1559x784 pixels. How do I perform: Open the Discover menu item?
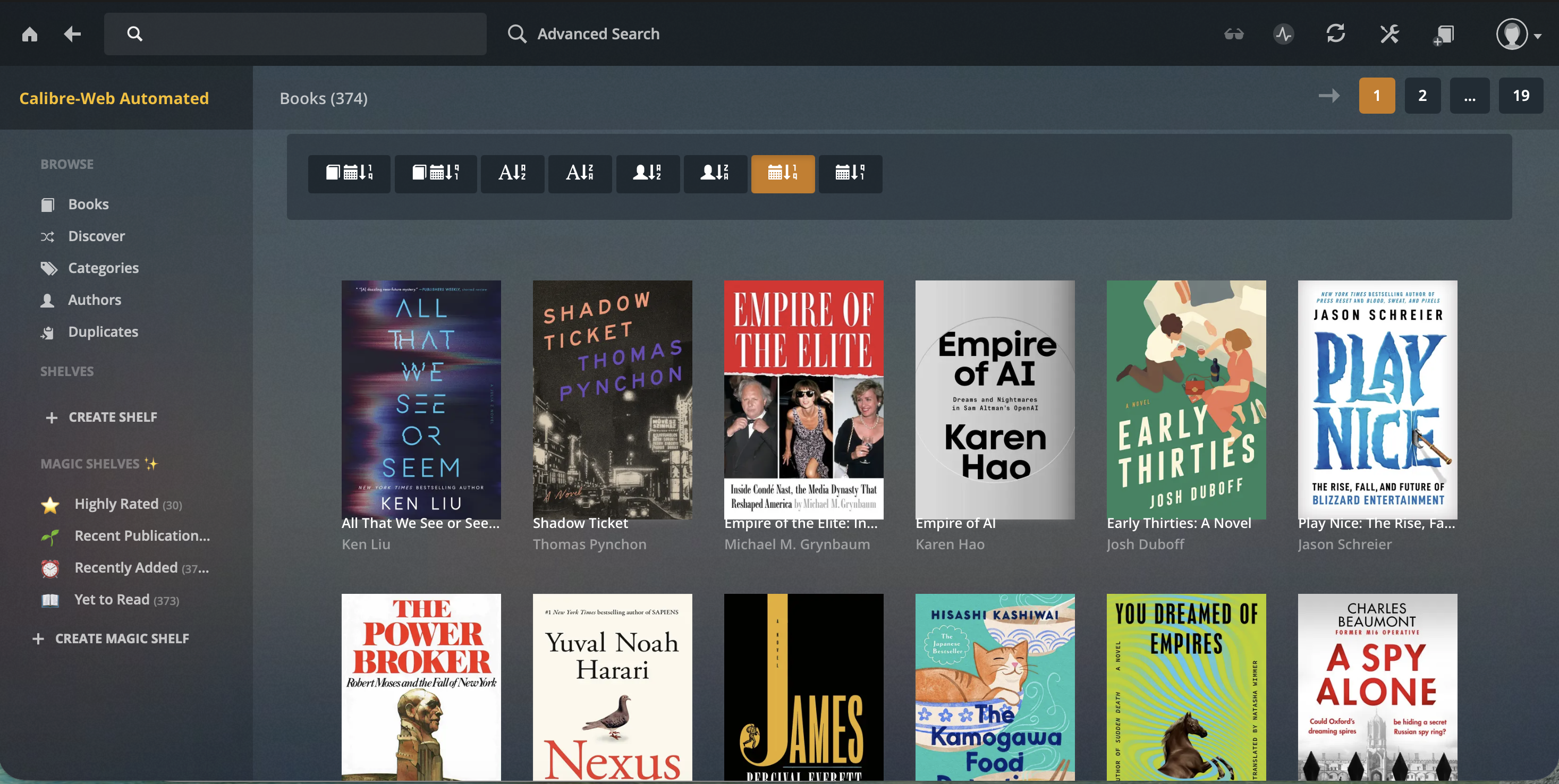pos(97,236)
